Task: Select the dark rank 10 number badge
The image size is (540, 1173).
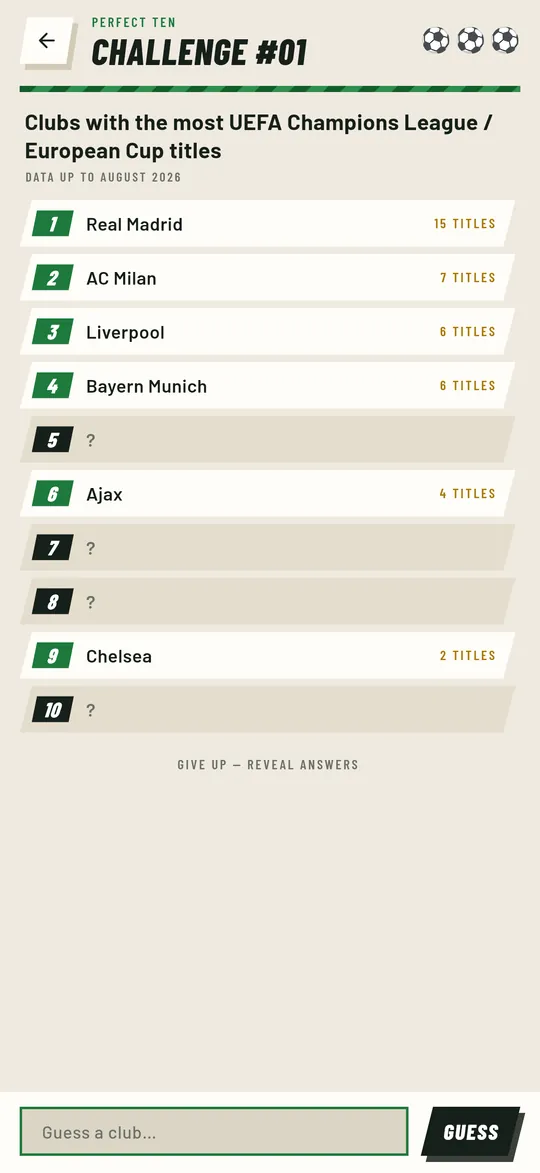Action: pyautogui.click(x=52, y=709)
